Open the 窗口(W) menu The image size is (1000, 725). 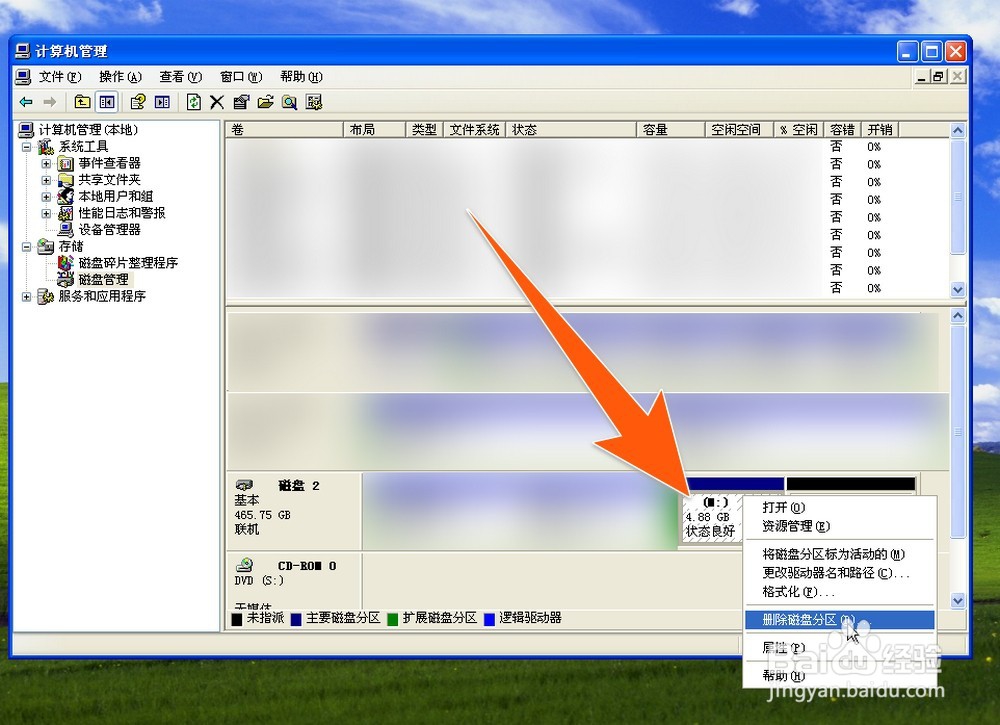click(x=241, y=77)
